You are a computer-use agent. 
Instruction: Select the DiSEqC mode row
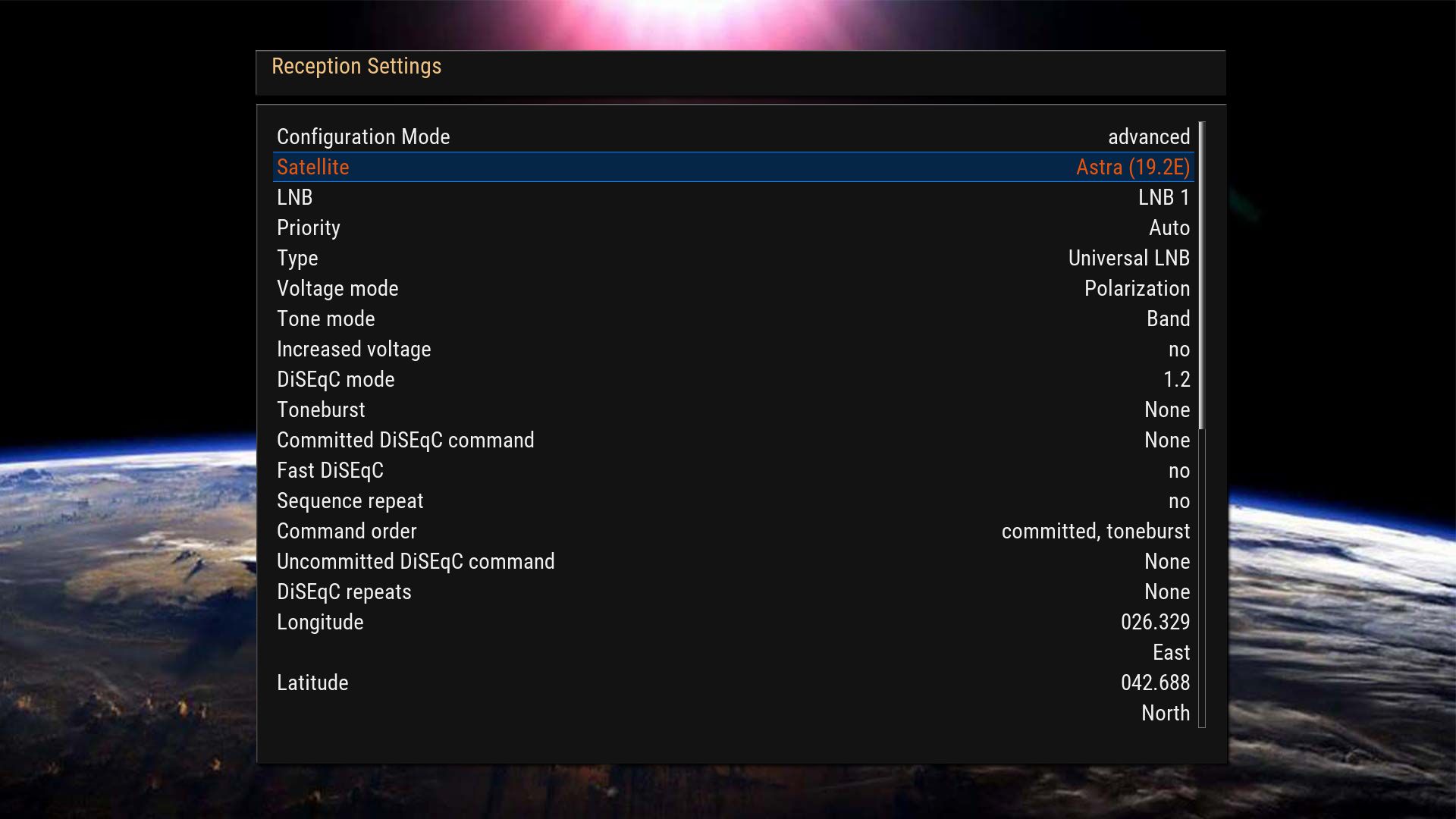tap(733, 379)
